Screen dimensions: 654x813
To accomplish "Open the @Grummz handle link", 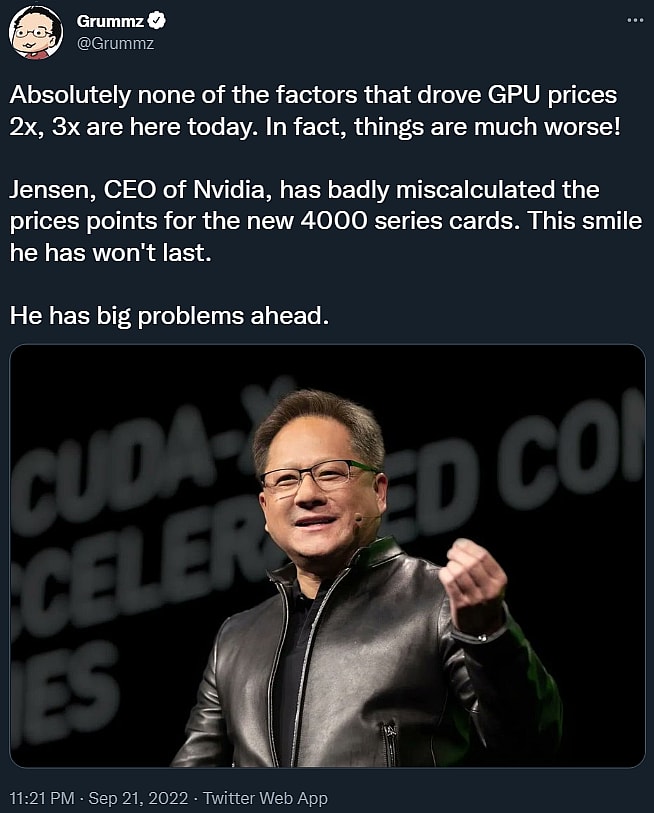I will [115, 42].
